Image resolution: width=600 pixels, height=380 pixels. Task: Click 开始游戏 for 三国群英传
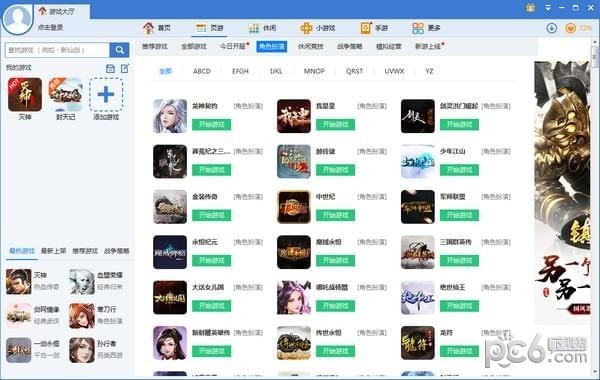tap(459, 261)
